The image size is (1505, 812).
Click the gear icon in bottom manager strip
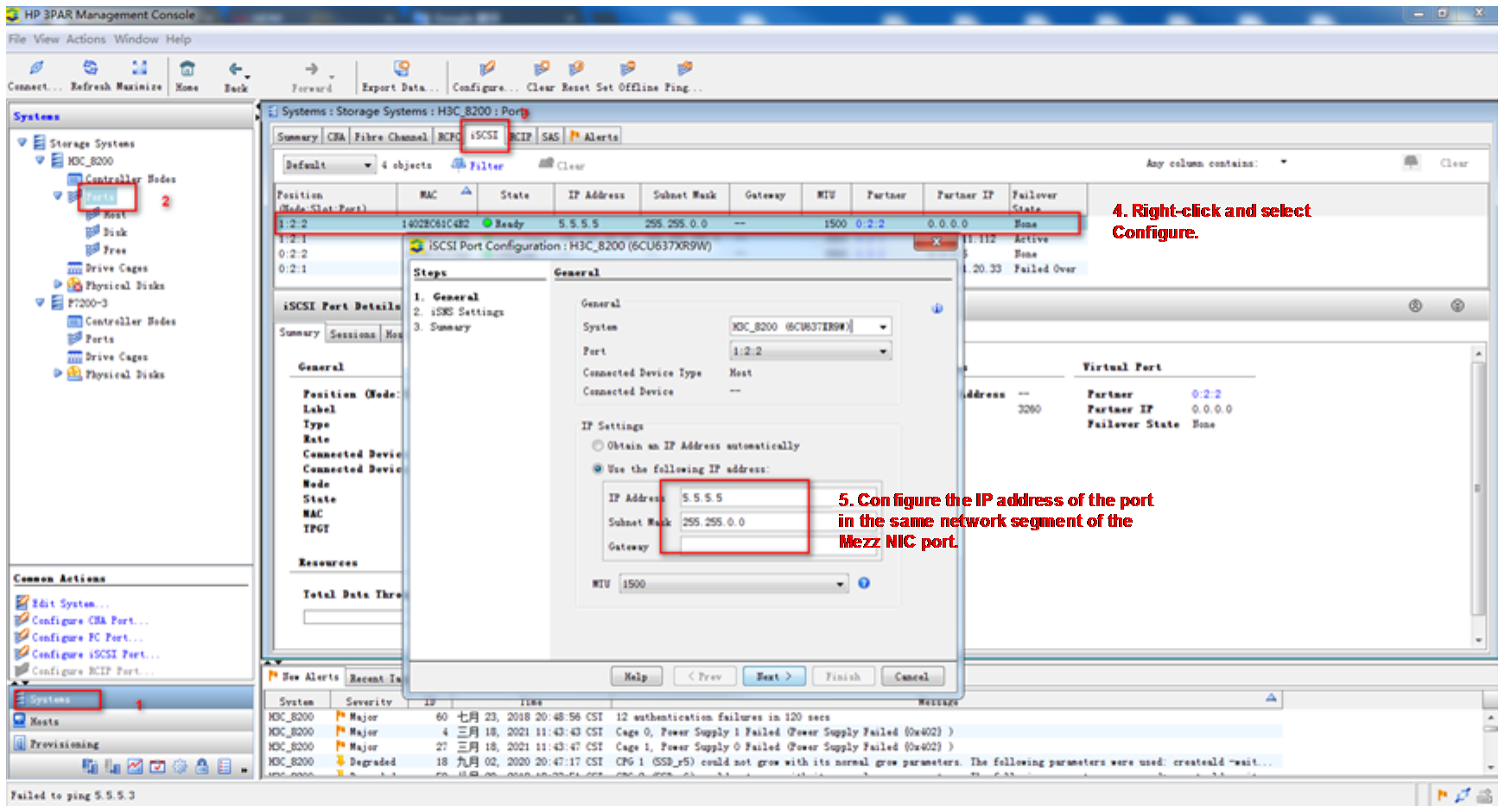tap(180, 765)
